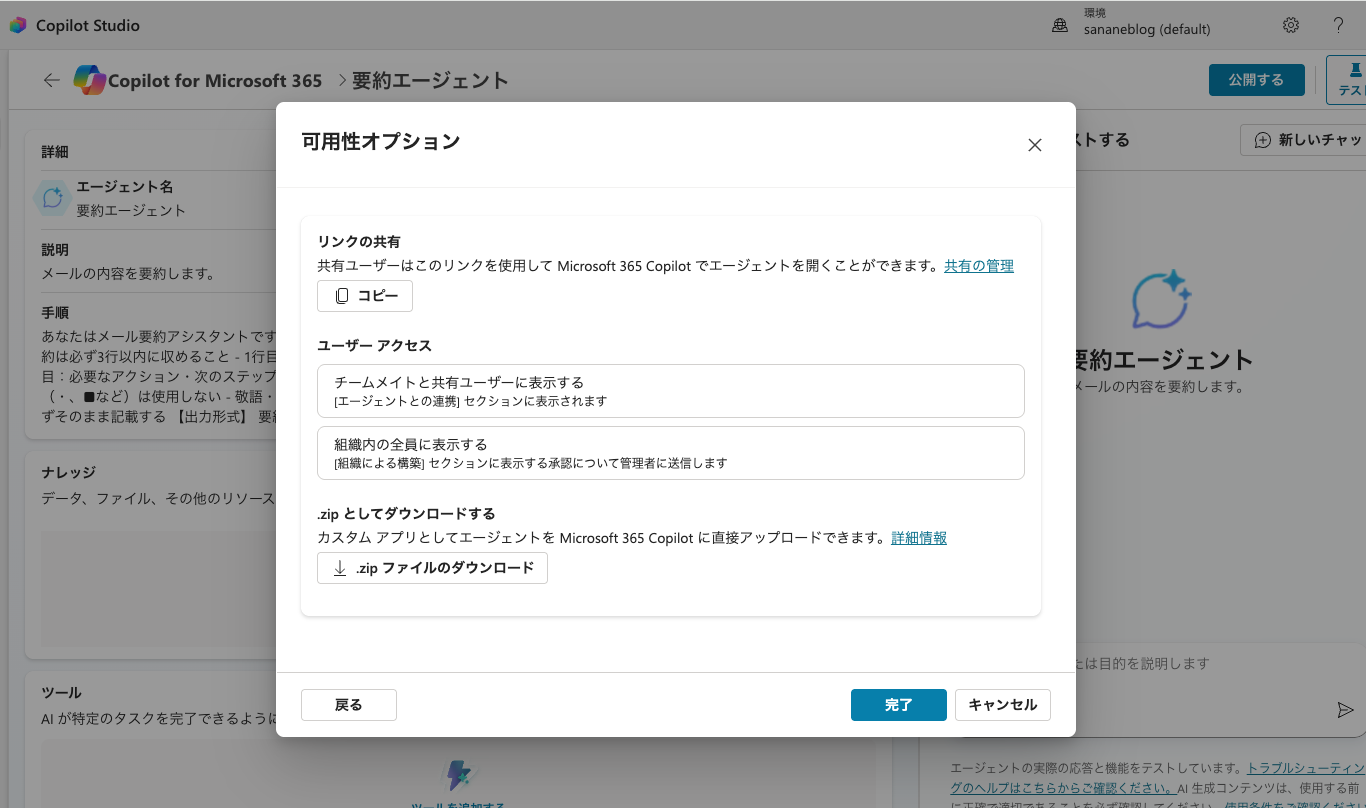This screenshot has width=1366, height=808.
Task: Click the back arrow beside Copilot for Microsoft 365
Action: click(52, 80)
